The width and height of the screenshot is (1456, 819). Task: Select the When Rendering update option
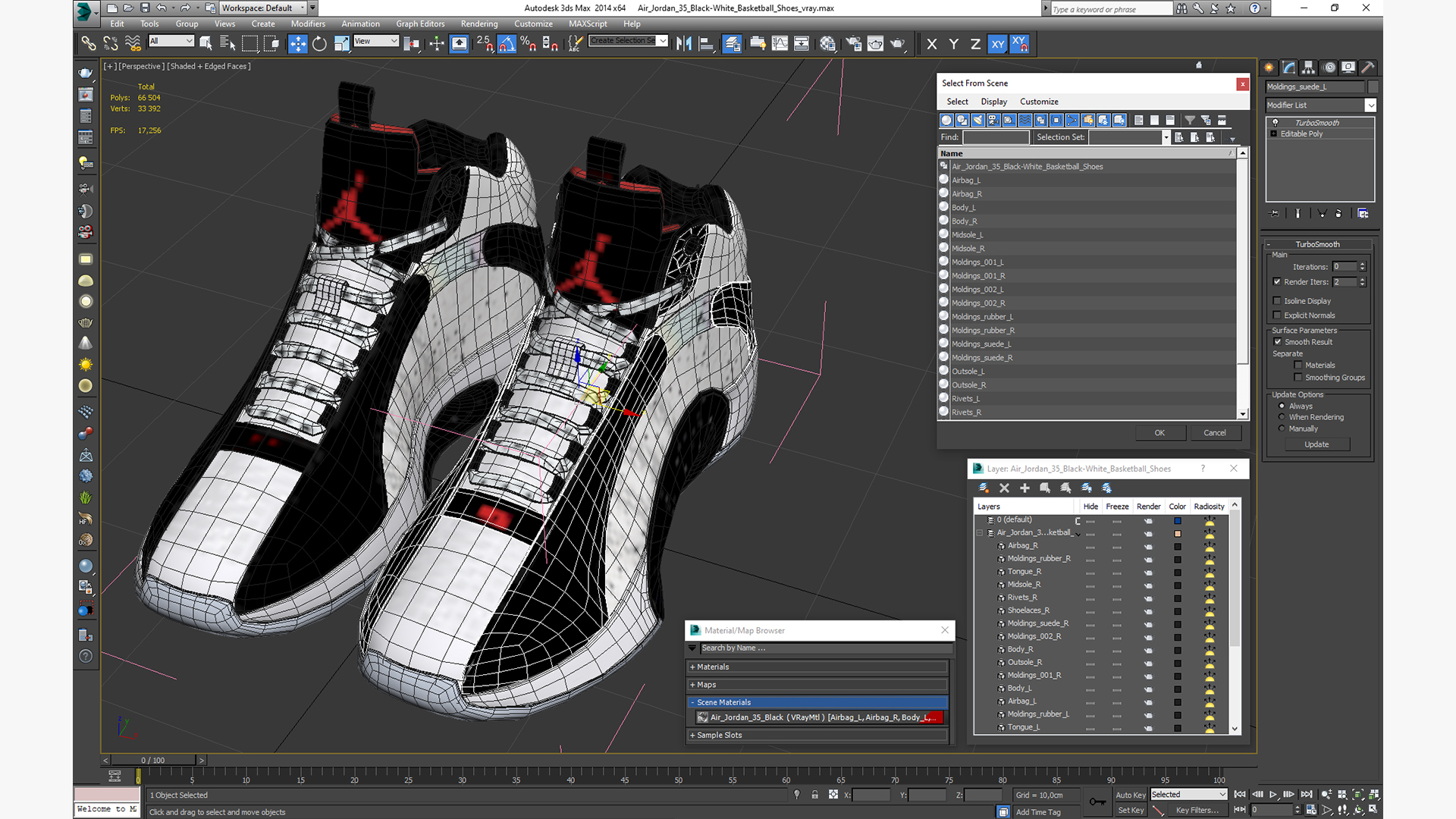(x=1282, y=417)
